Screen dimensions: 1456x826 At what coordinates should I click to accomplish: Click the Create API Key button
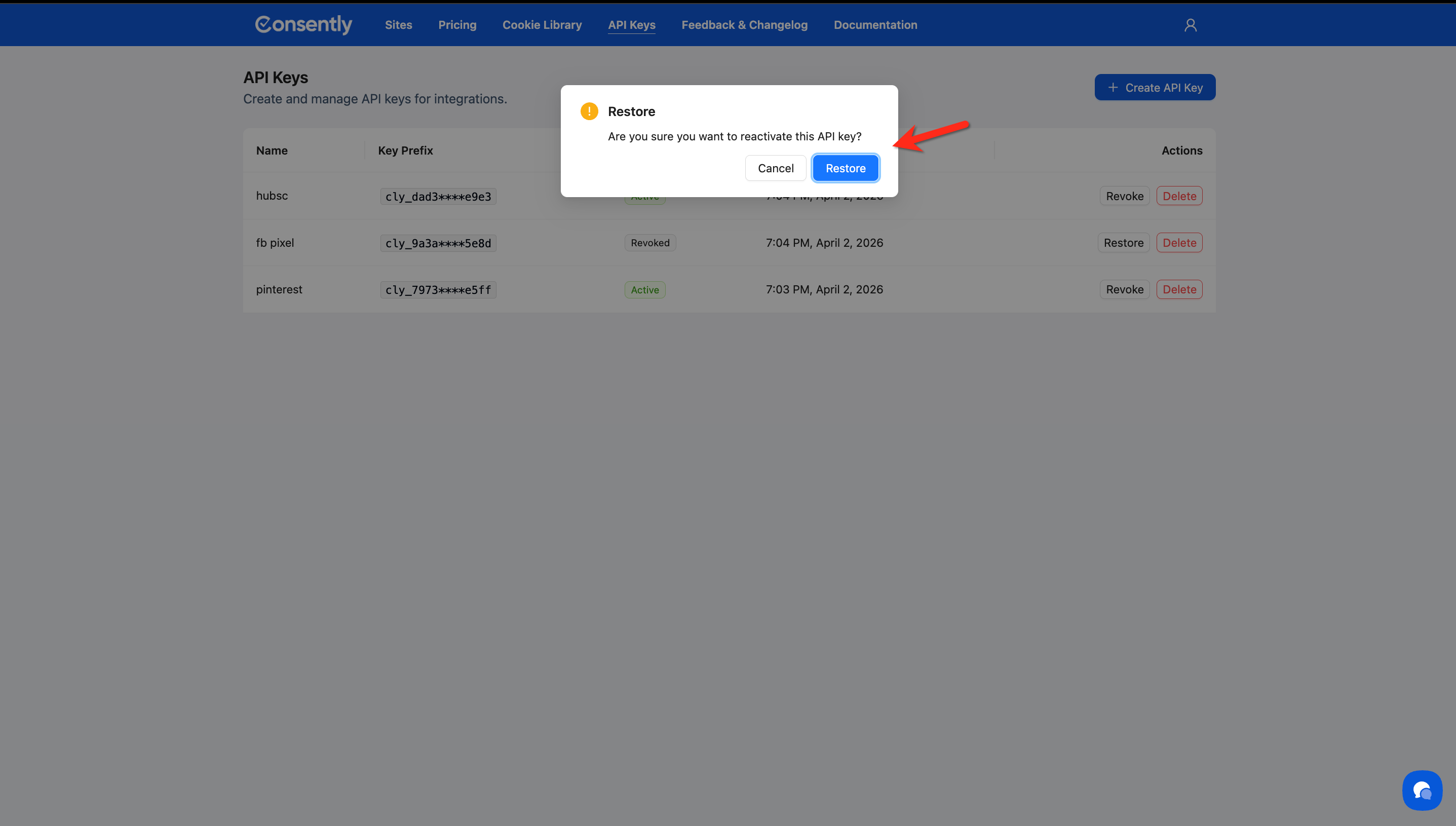[x=1155, y=87]
